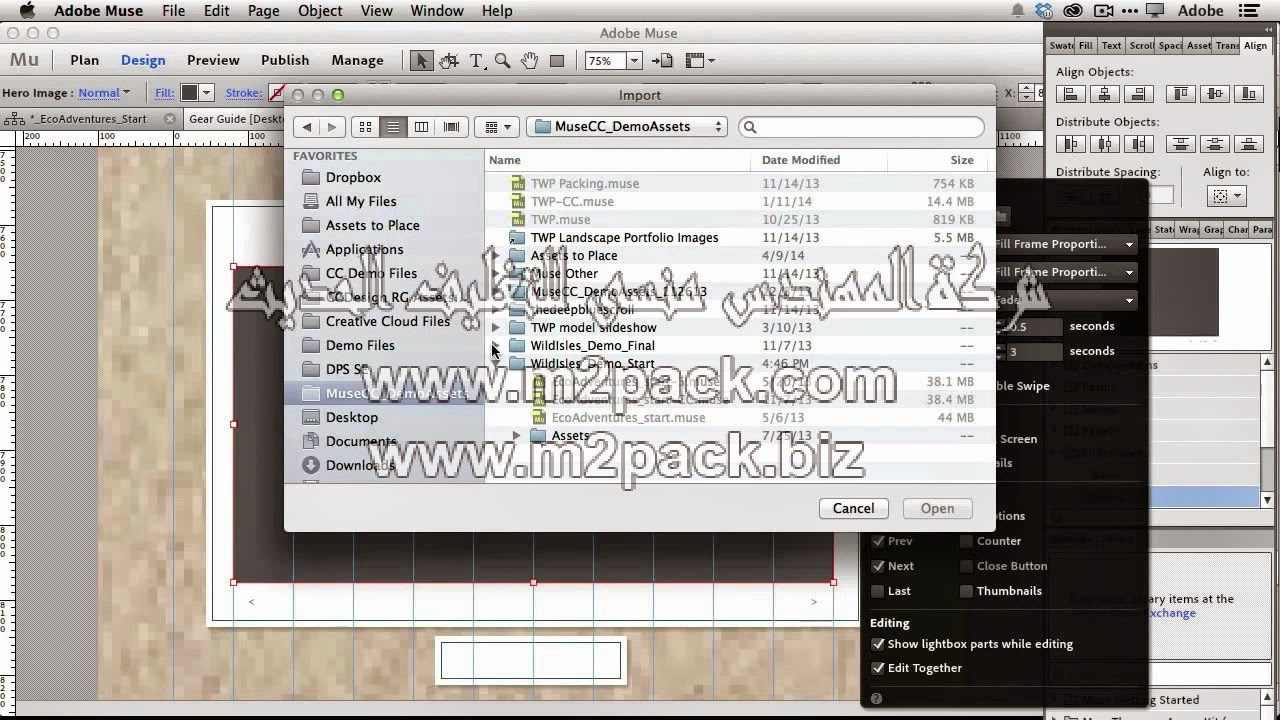Switch to Publish mode
This screenshot has width=1280, height=720.
point(285,60)
